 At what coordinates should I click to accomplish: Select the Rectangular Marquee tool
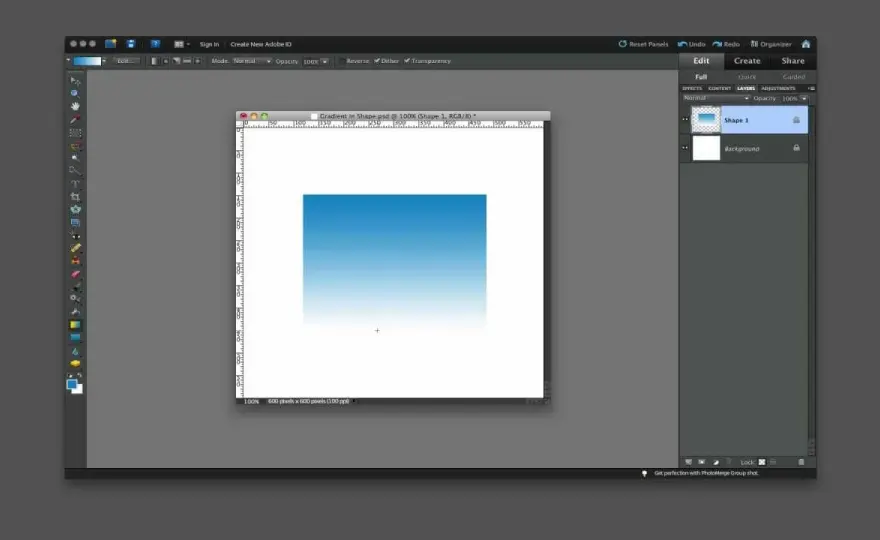tap(75, 133)
